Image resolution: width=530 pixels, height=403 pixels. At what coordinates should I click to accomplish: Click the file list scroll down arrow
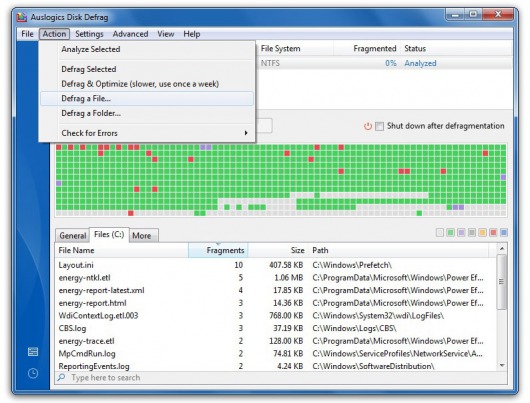(502, 365)
